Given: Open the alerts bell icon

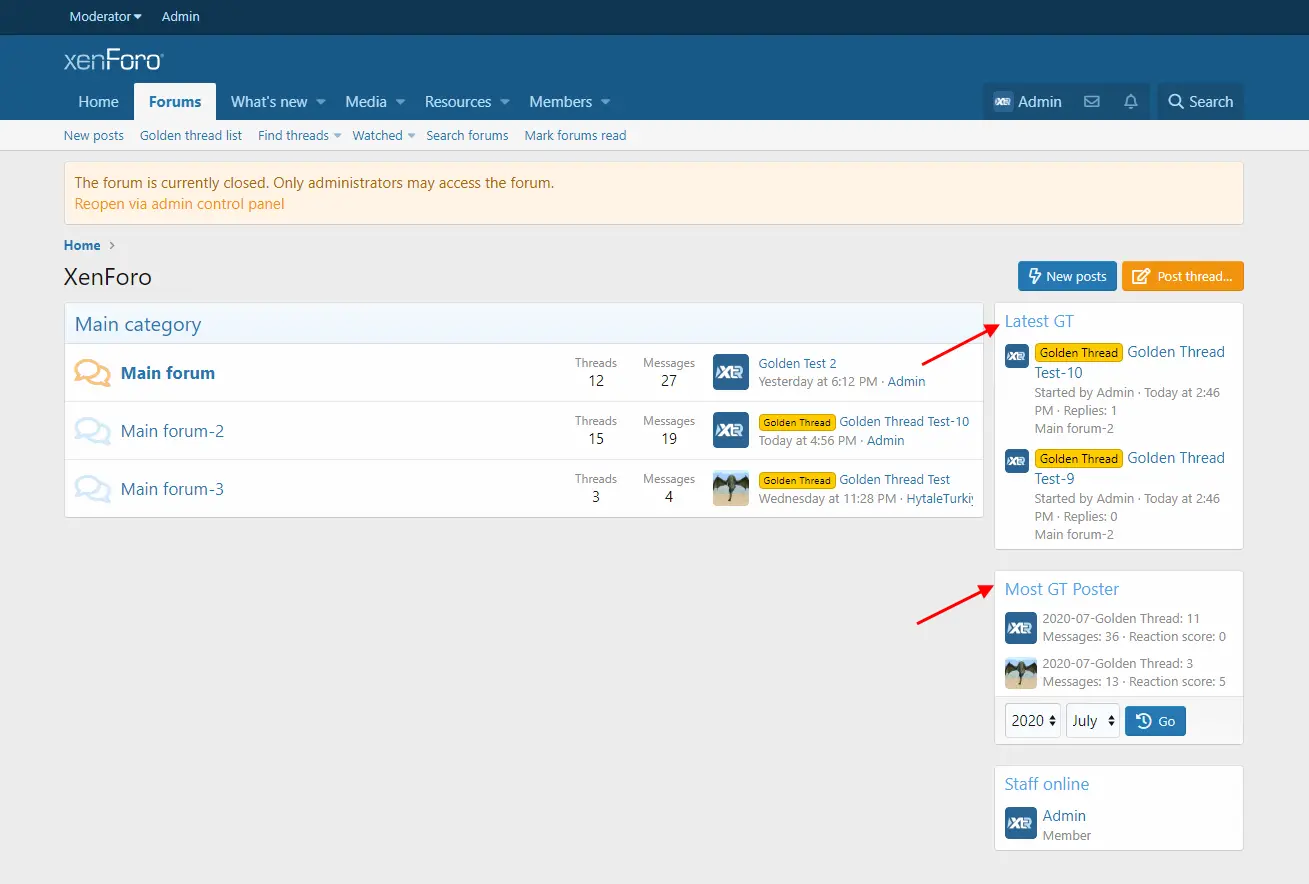Looking at the screenshot, I should pyautogui.click(x=1131, y=102).
